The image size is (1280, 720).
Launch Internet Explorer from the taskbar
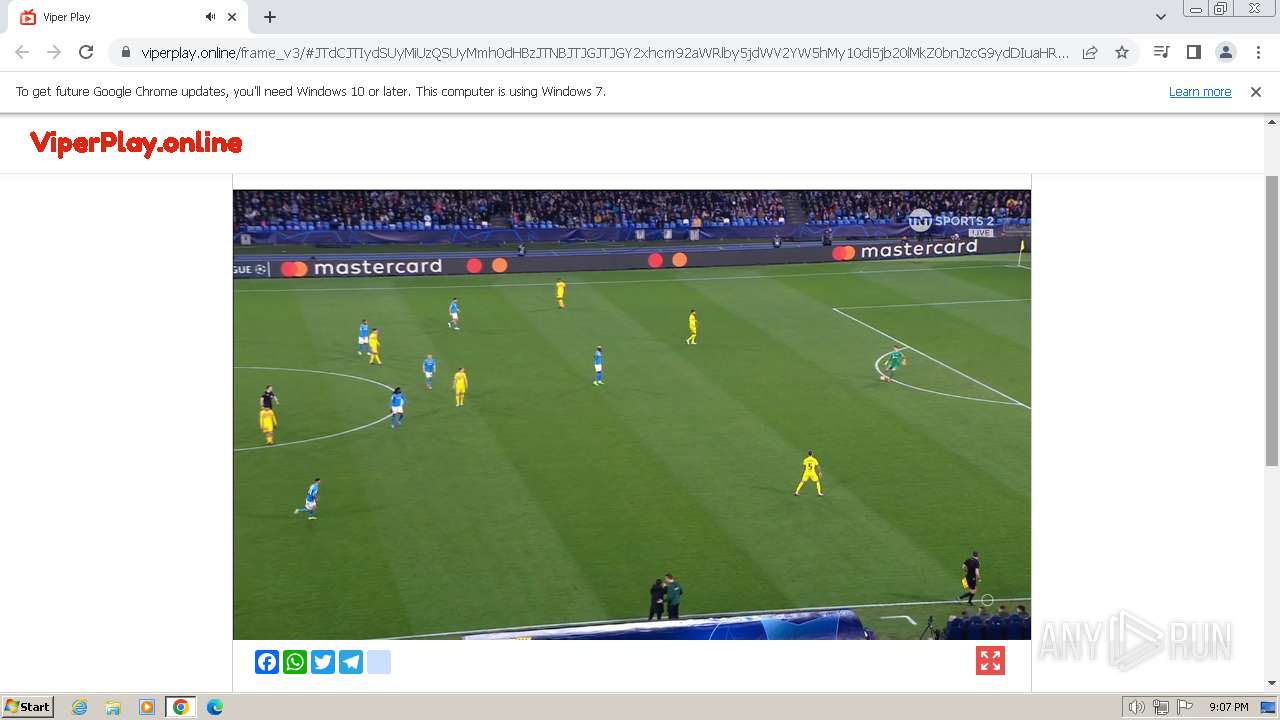pyautogui.click(x=80, y=707)
